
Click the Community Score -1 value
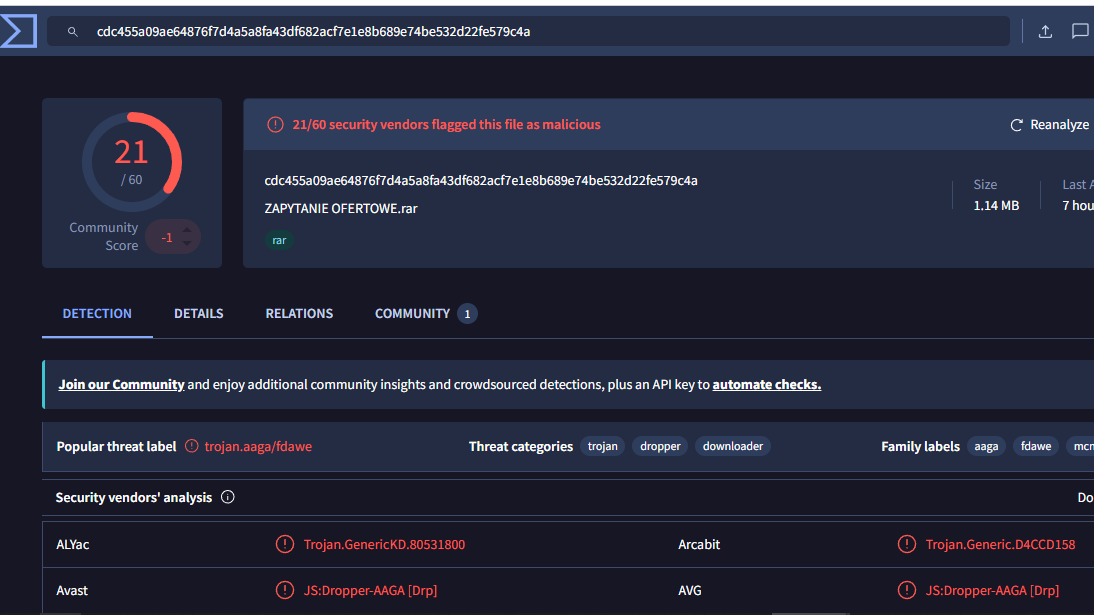167,237
